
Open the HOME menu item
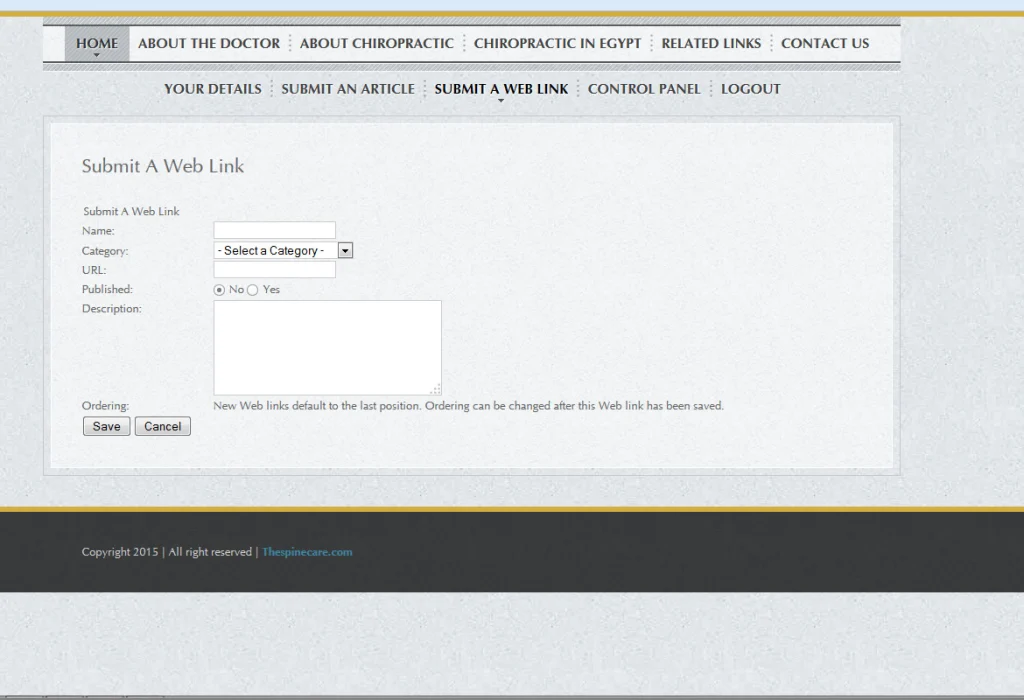coord(97,44)
